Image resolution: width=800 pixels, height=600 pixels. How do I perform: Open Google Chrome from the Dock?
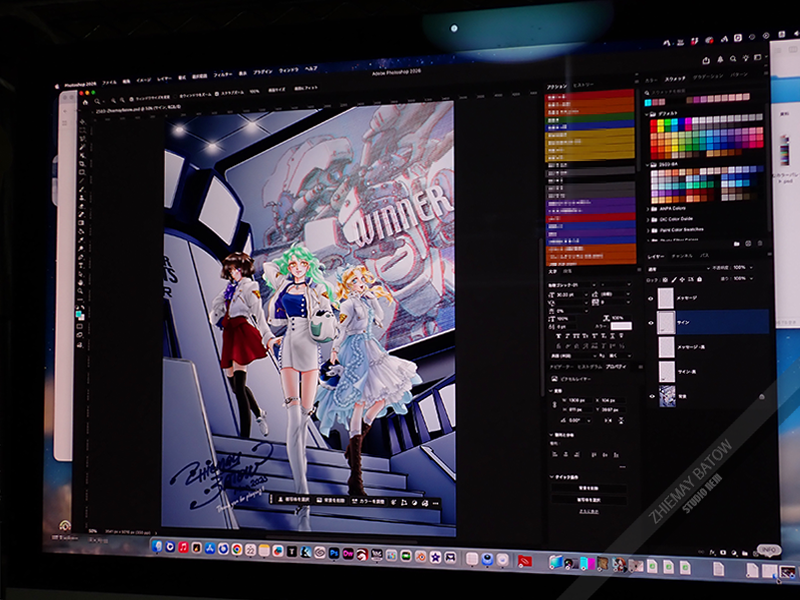click(237, 549)
